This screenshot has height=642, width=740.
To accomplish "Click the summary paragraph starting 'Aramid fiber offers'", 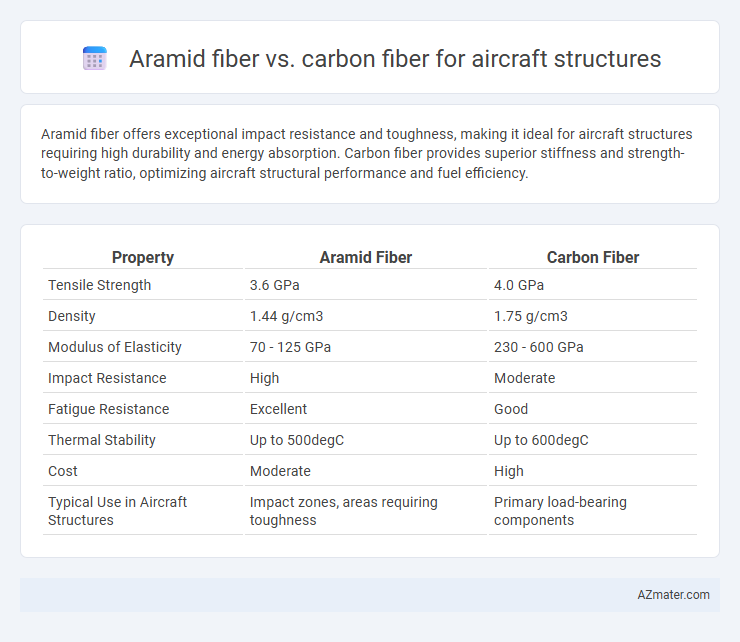I will pyautogui.click(x=367, y=153).
